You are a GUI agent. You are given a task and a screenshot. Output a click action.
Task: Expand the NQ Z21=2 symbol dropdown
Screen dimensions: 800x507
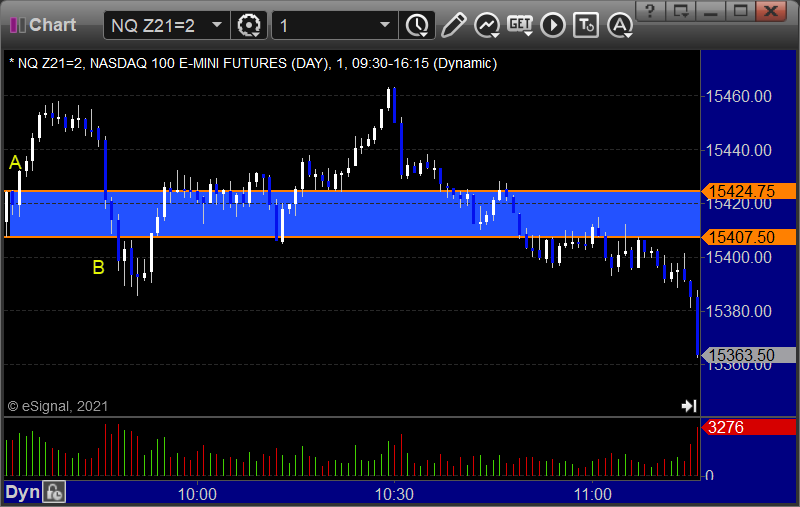pos(217,24)
